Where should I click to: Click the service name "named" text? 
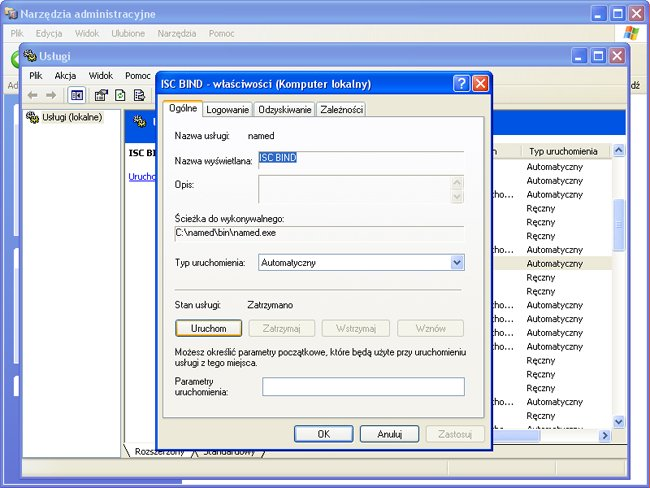[261, 136]
